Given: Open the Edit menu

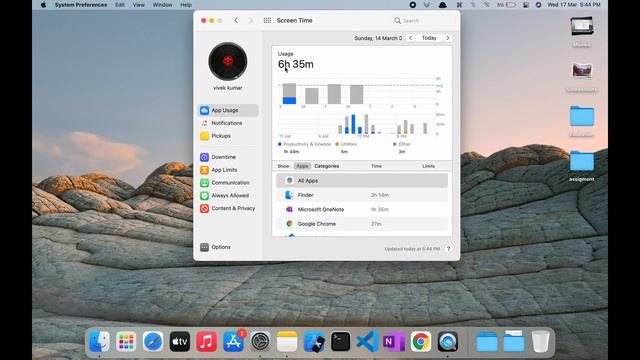Looking at the screenshot, I should click(120, 5).
